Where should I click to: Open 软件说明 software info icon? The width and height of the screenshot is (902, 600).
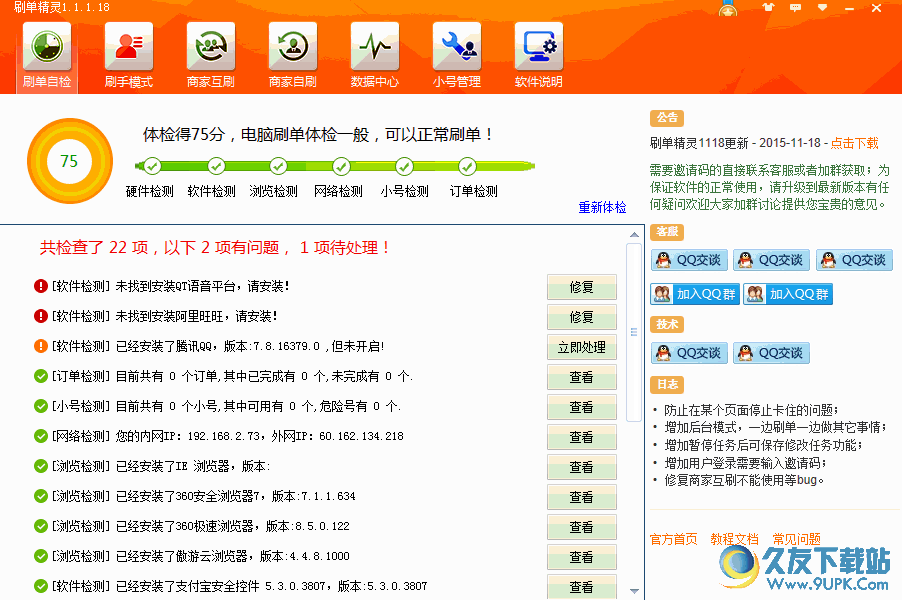[x=538, y=47]
